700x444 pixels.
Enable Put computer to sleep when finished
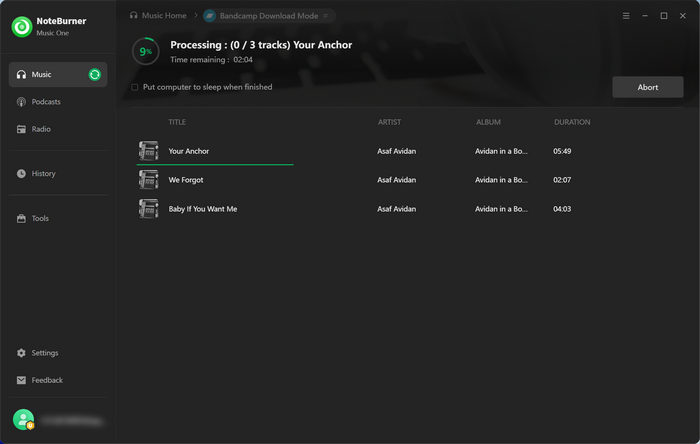(x=134, y=87)
